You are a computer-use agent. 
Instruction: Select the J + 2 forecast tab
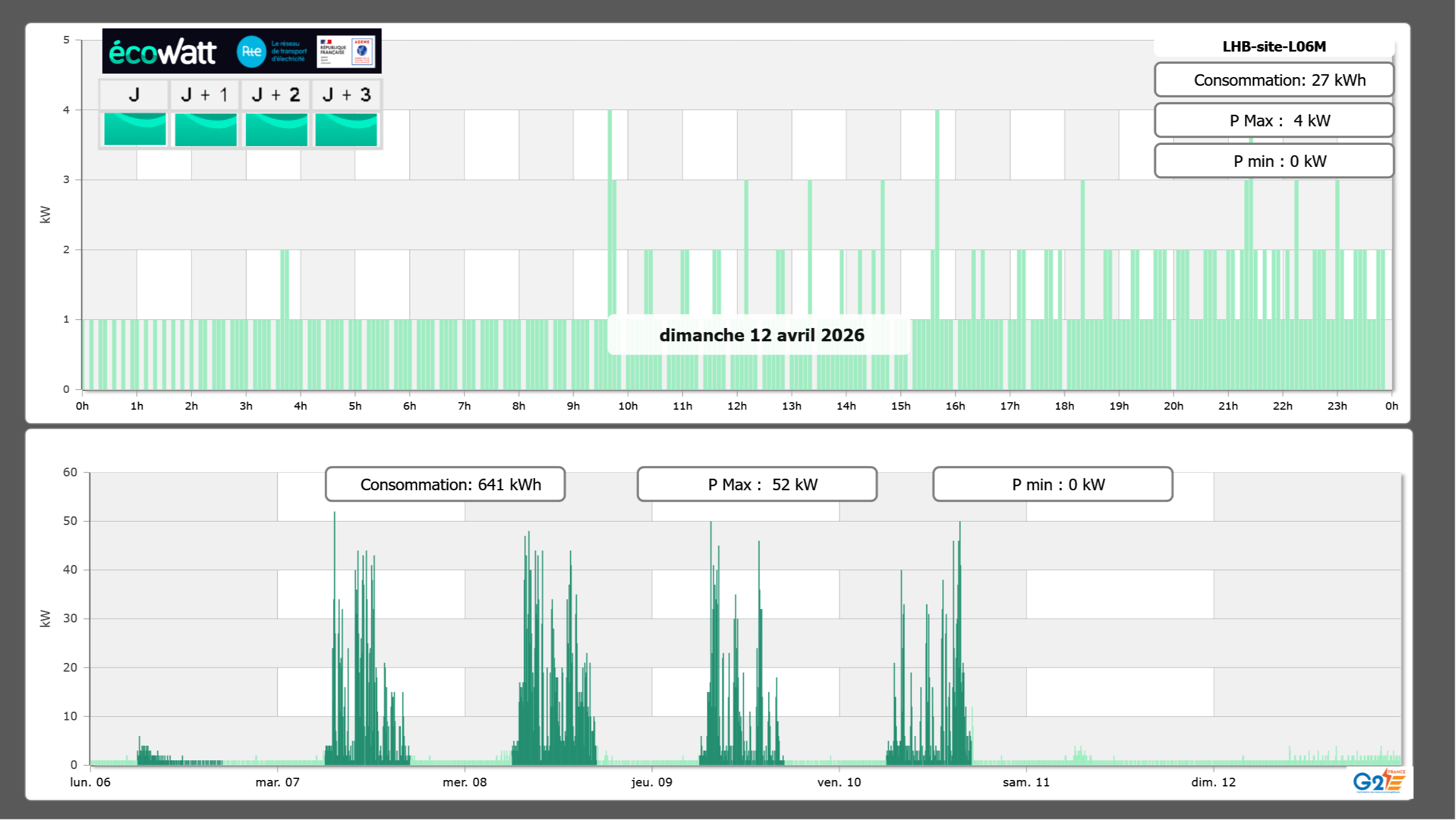point(276,94)
